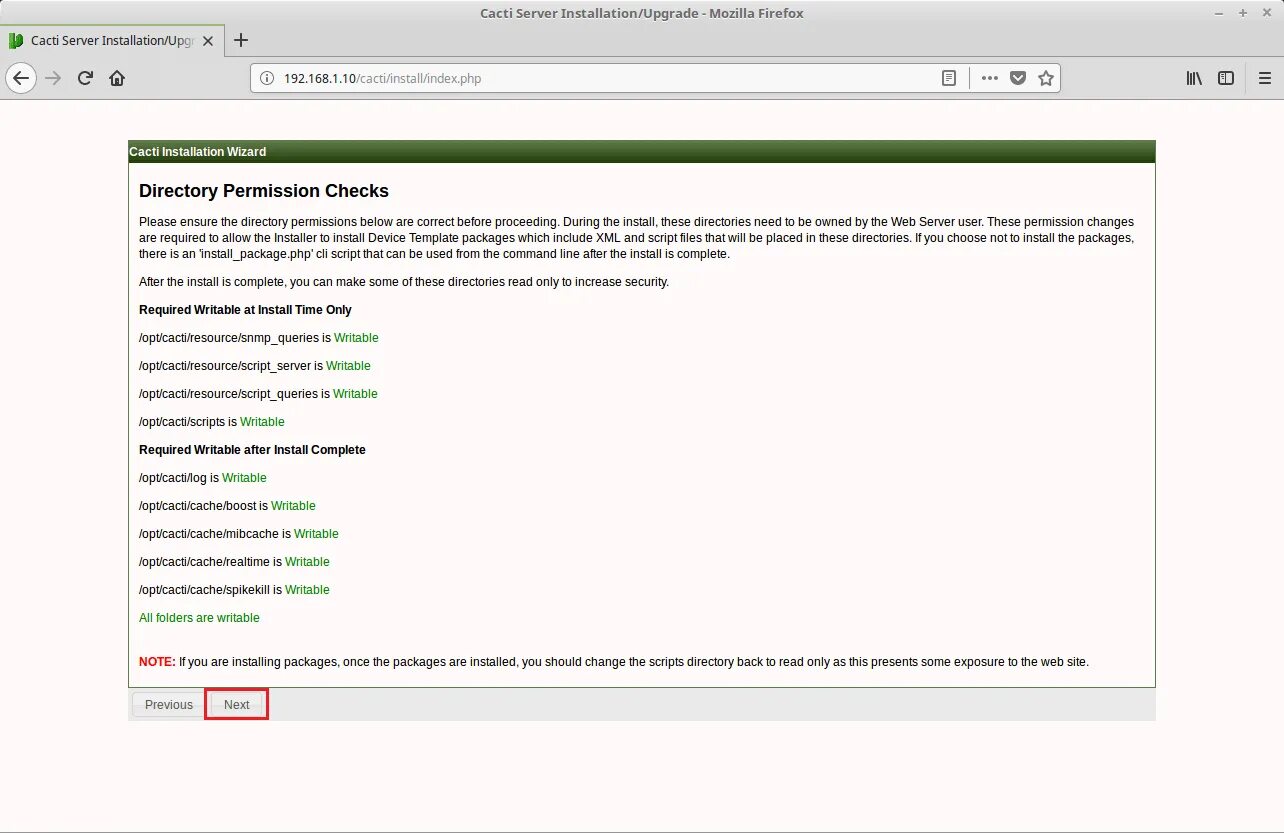
Task: Open the Library icon in toolbar
Action: pos(1194,78)
